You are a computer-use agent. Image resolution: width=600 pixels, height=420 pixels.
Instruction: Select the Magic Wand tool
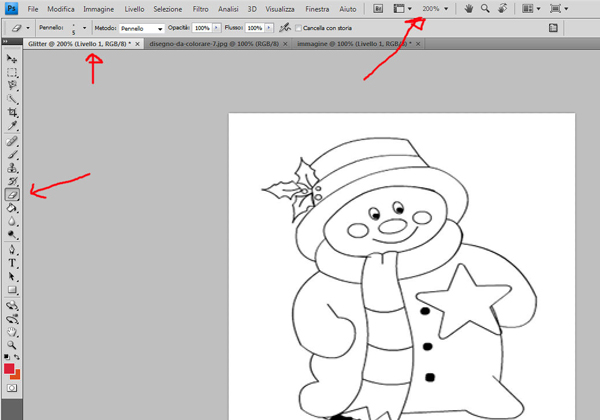point(12,99)
